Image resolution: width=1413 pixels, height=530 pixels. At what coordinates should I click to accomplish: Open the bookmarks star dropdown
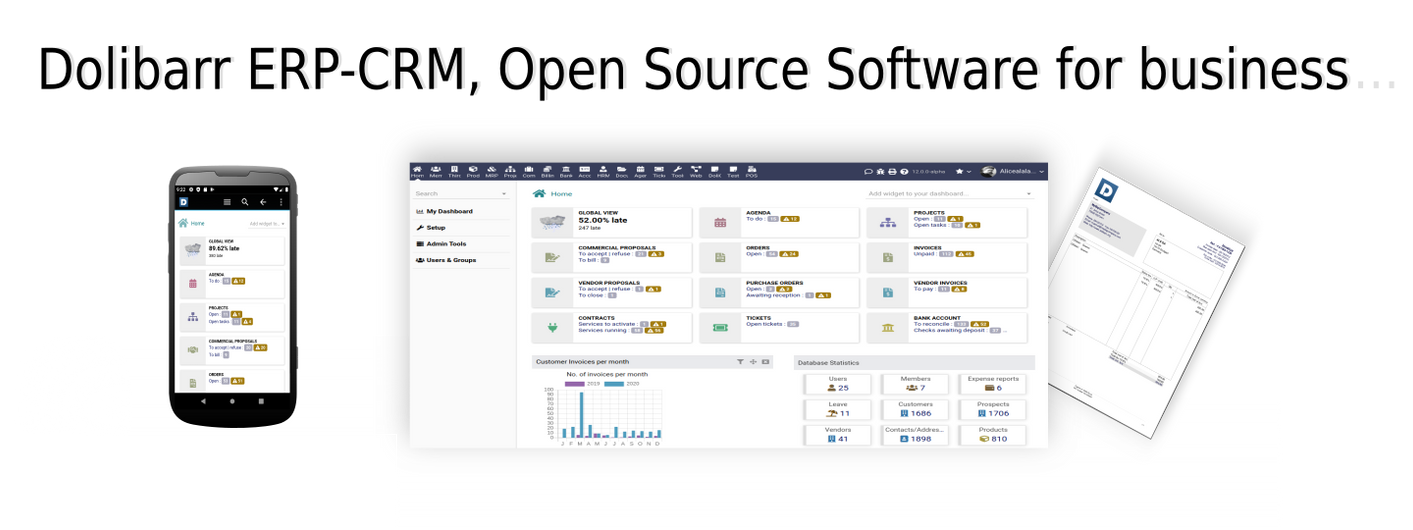click(x=963, y=172)
